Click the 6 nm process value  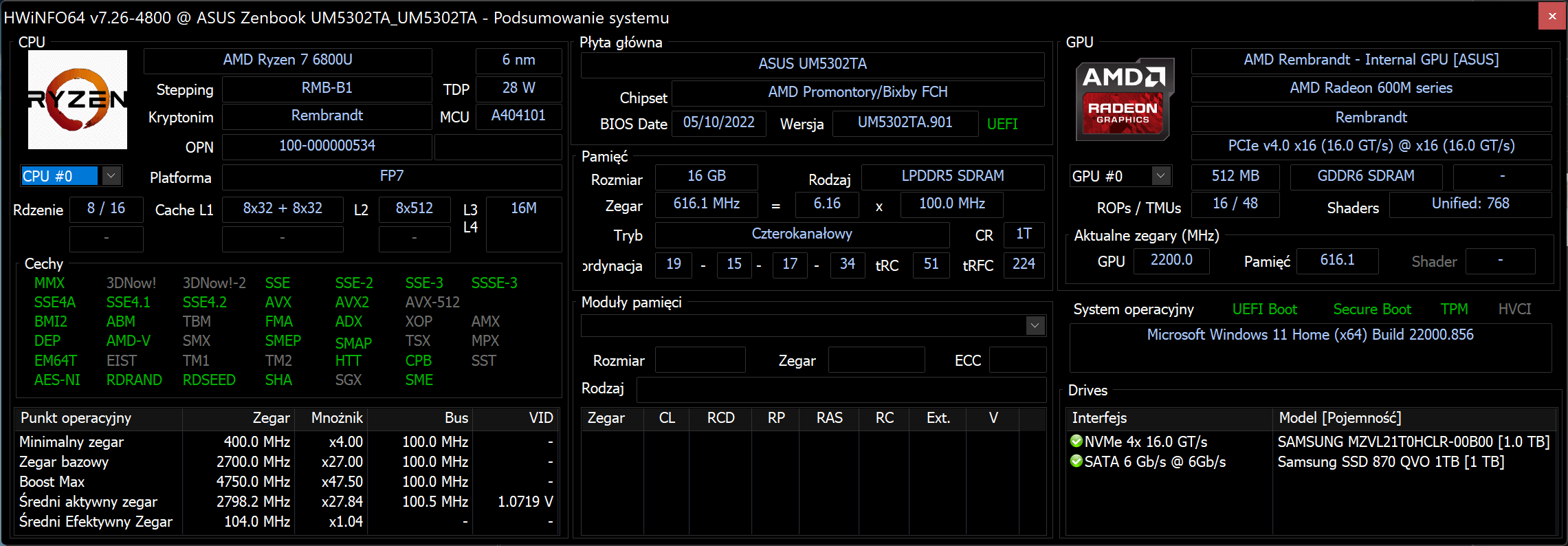[518, 60]
